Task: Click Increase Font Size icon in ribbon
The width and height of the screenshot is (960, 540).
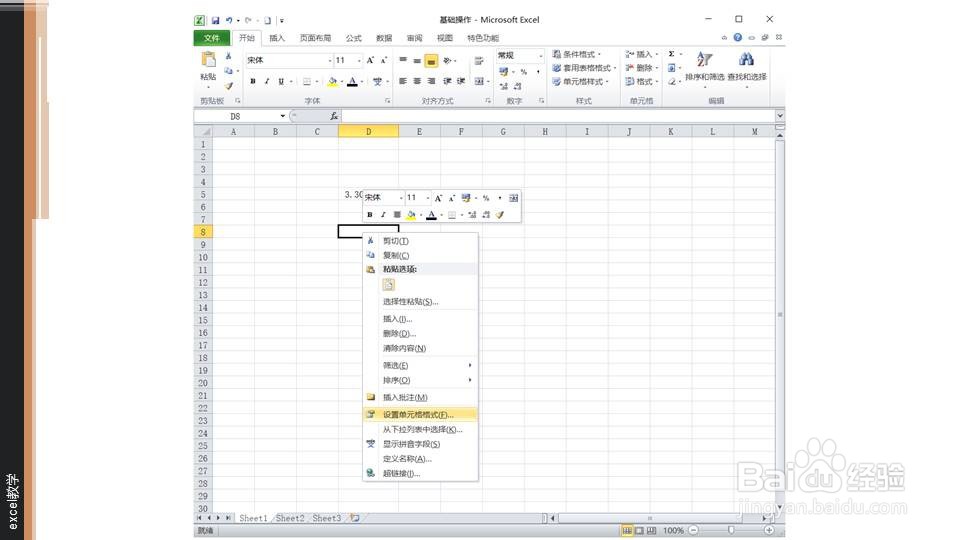Action: tap(370, 60)
